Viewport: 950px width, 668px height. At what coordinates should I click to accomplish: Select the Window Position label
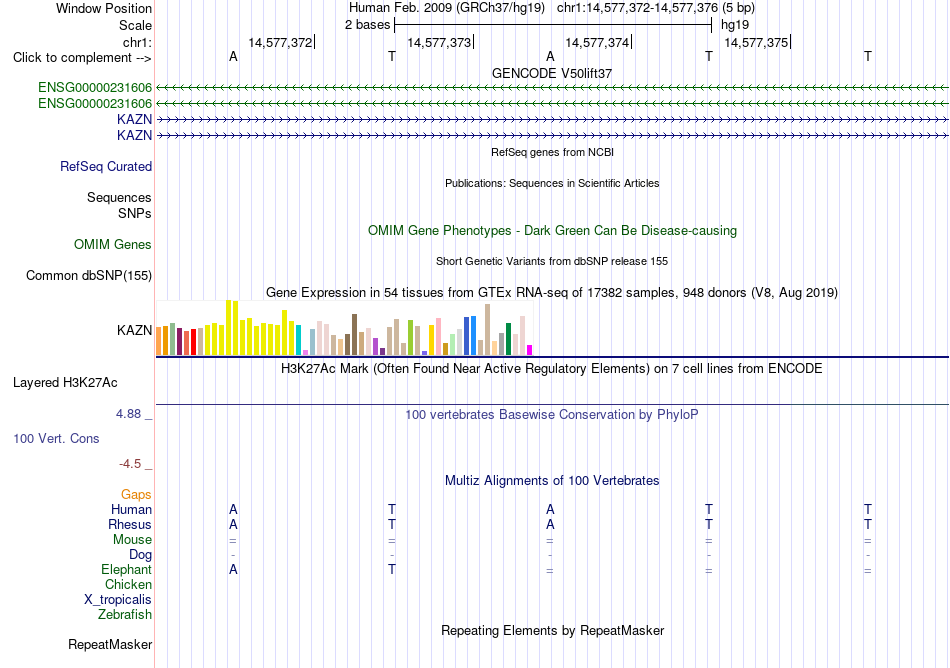pos(104,8)
